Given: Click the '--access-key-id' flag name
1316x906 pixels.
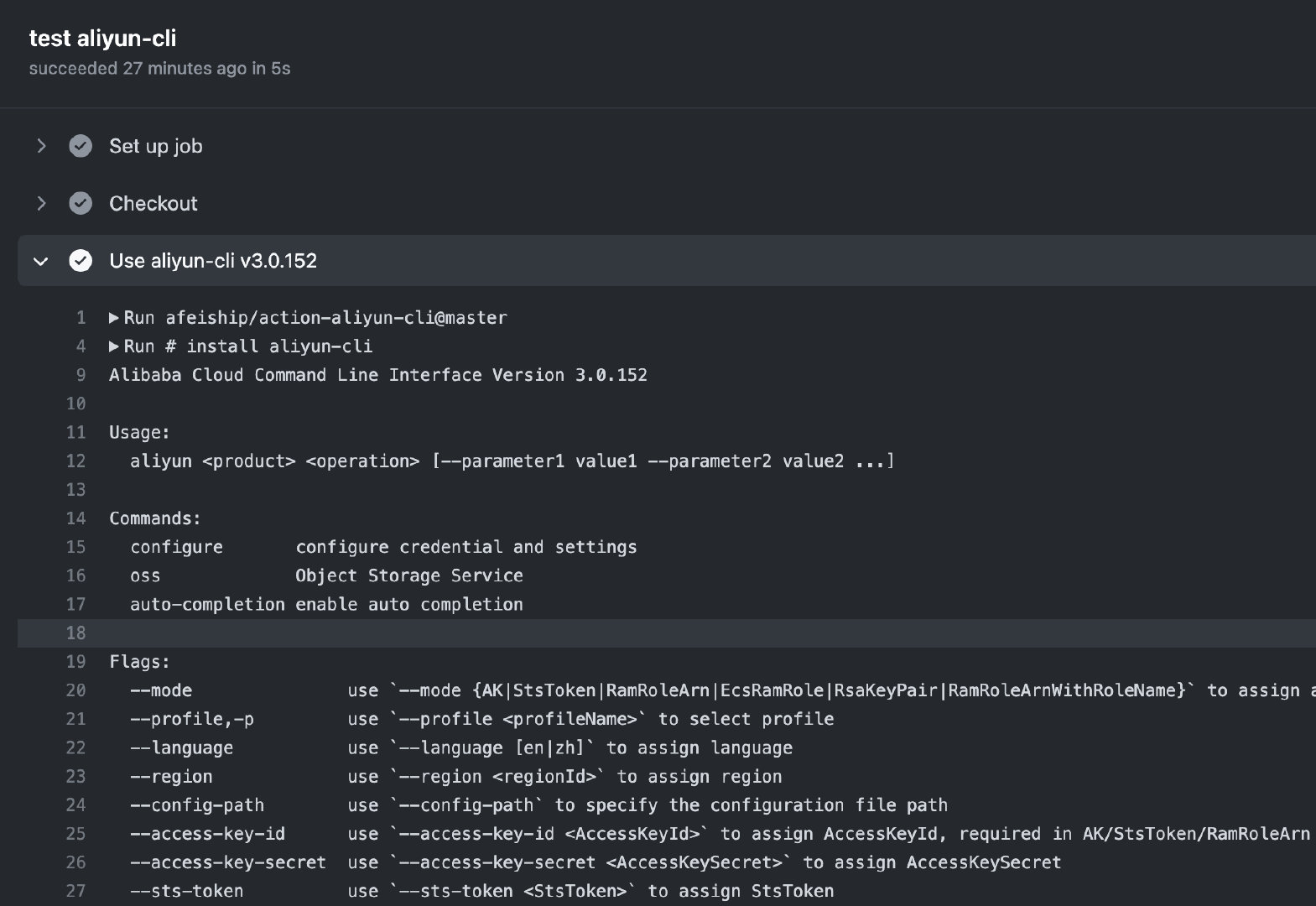Looking at the screenshot, I should 208,834.
